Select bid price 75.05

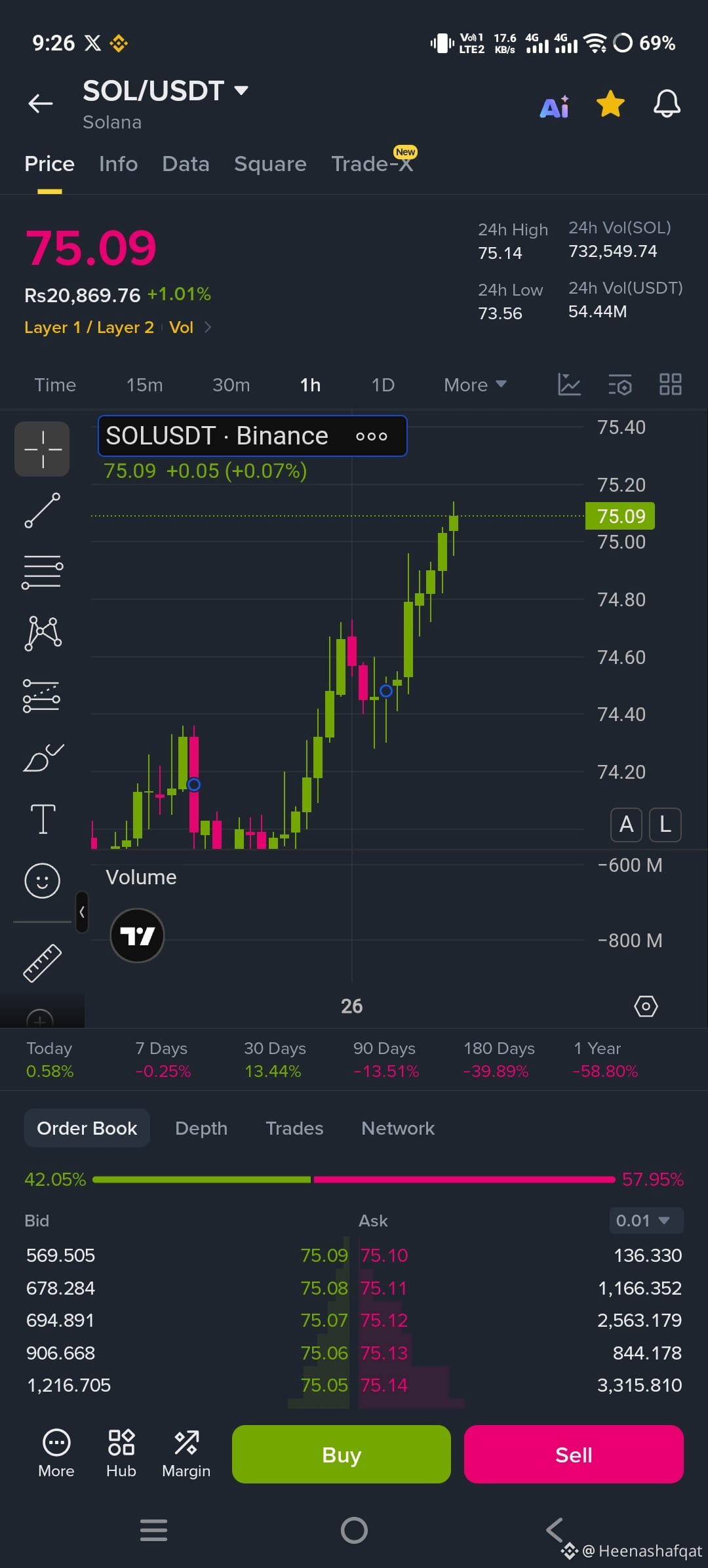tap(324, 1385)
